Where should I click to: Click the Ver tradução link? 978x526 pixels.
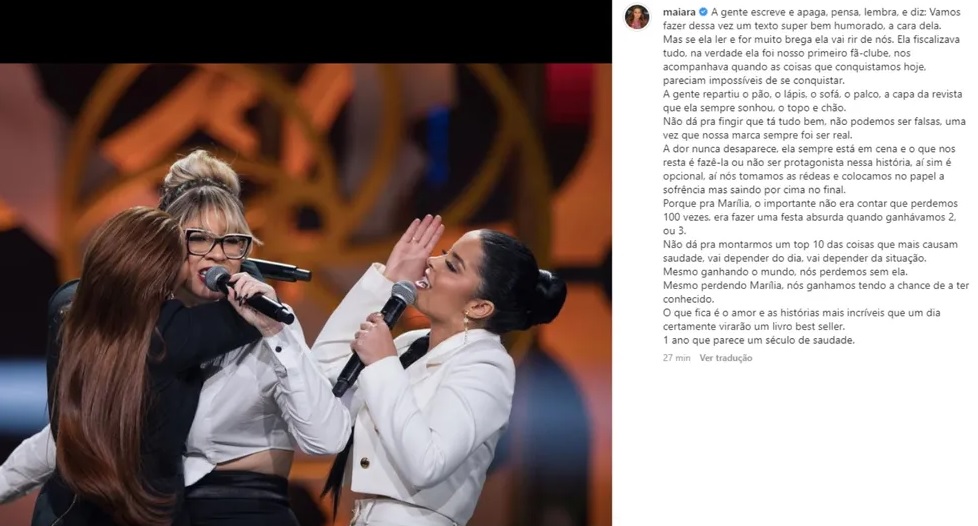click(725, 358)
